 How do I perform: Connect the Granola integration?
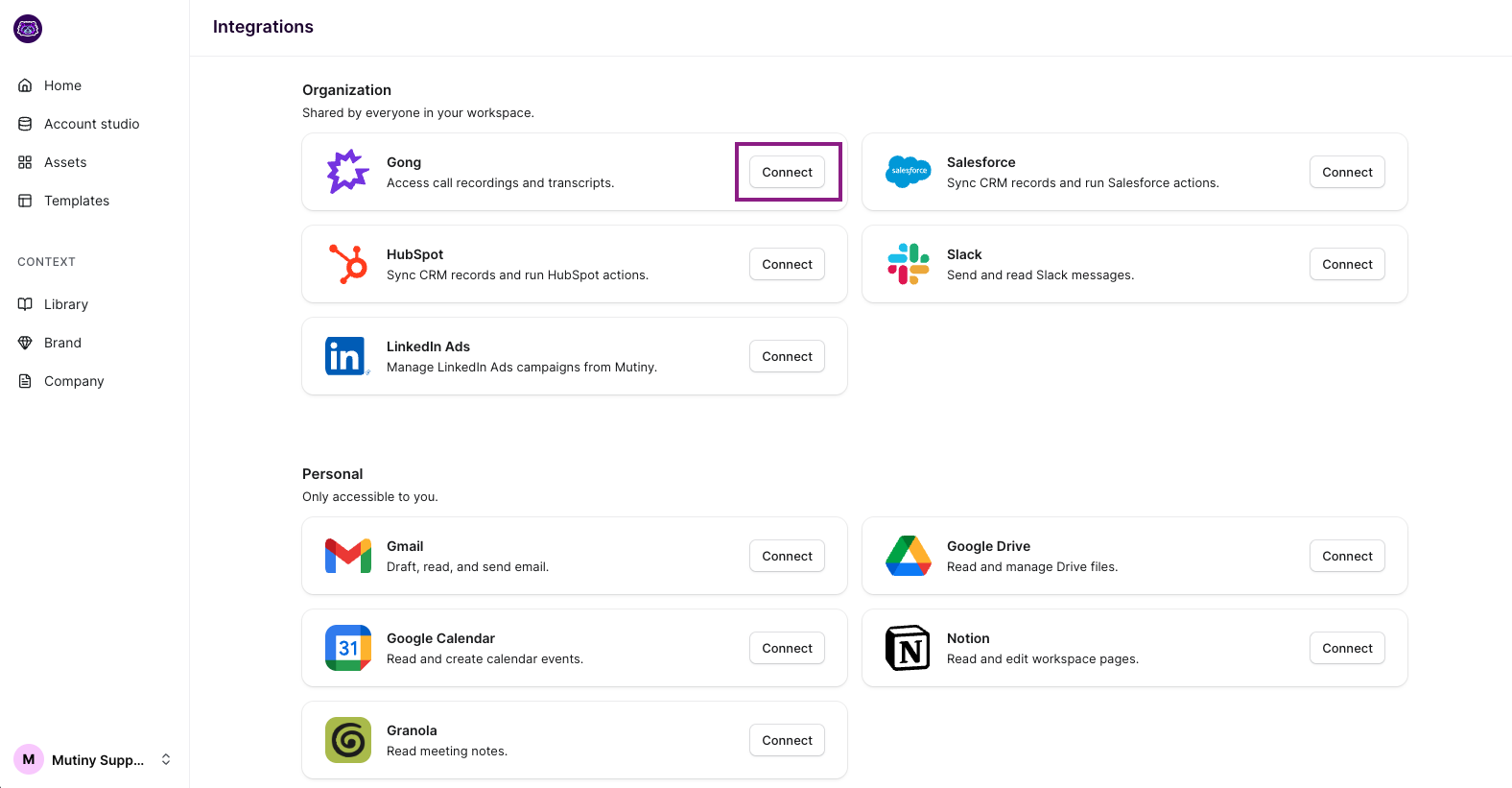pos(787,740)
